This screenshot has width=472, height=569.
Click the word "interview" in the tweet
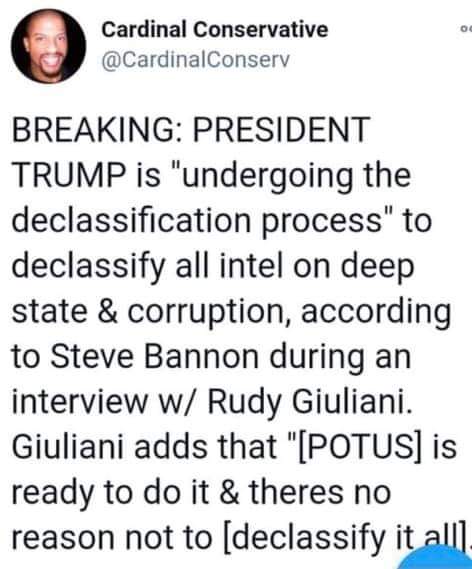click(80, 402)
